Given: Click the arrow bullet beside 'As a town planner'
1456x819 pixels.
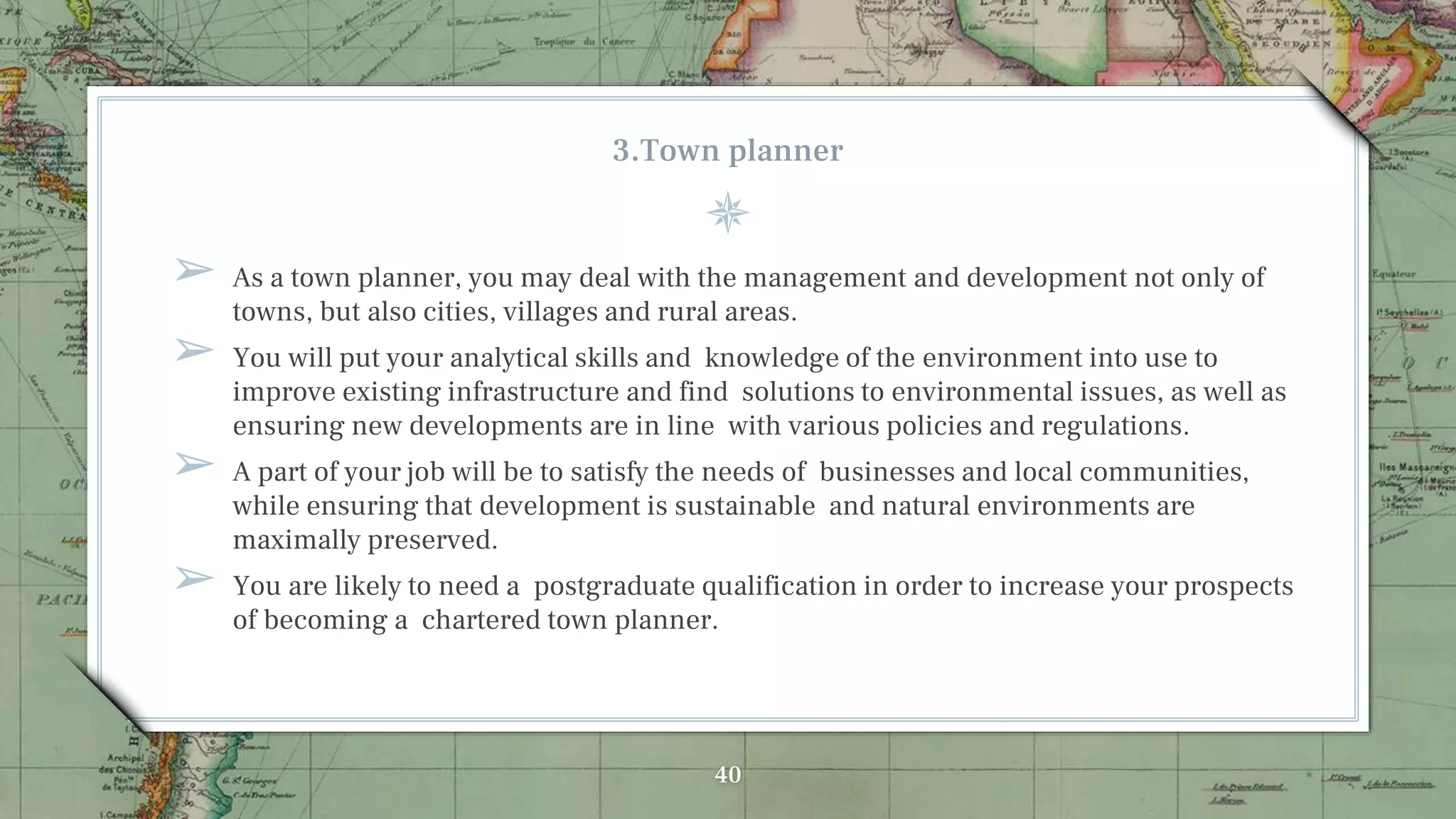Looking at the screenshot, I should (194, 270).
